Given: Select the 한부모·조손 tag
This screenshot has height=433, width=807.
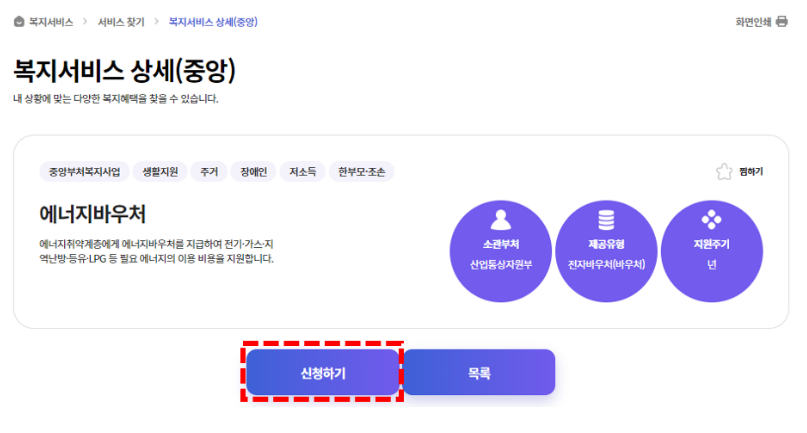Looking at the screenshot, I should (x=361, y=171).
